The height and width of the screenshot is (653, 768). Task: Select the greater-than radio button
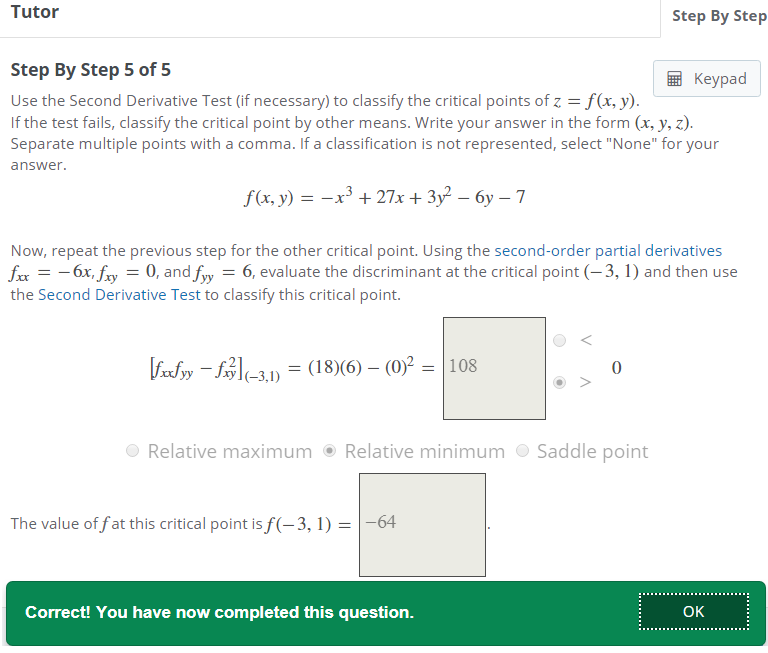pyautogui.click(x=560, y=382)
